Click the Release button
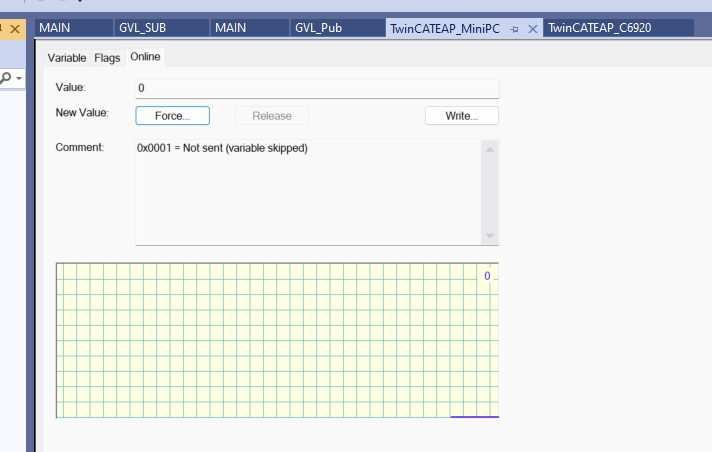The height and width of the screenshot is (452, 712). 272,115
